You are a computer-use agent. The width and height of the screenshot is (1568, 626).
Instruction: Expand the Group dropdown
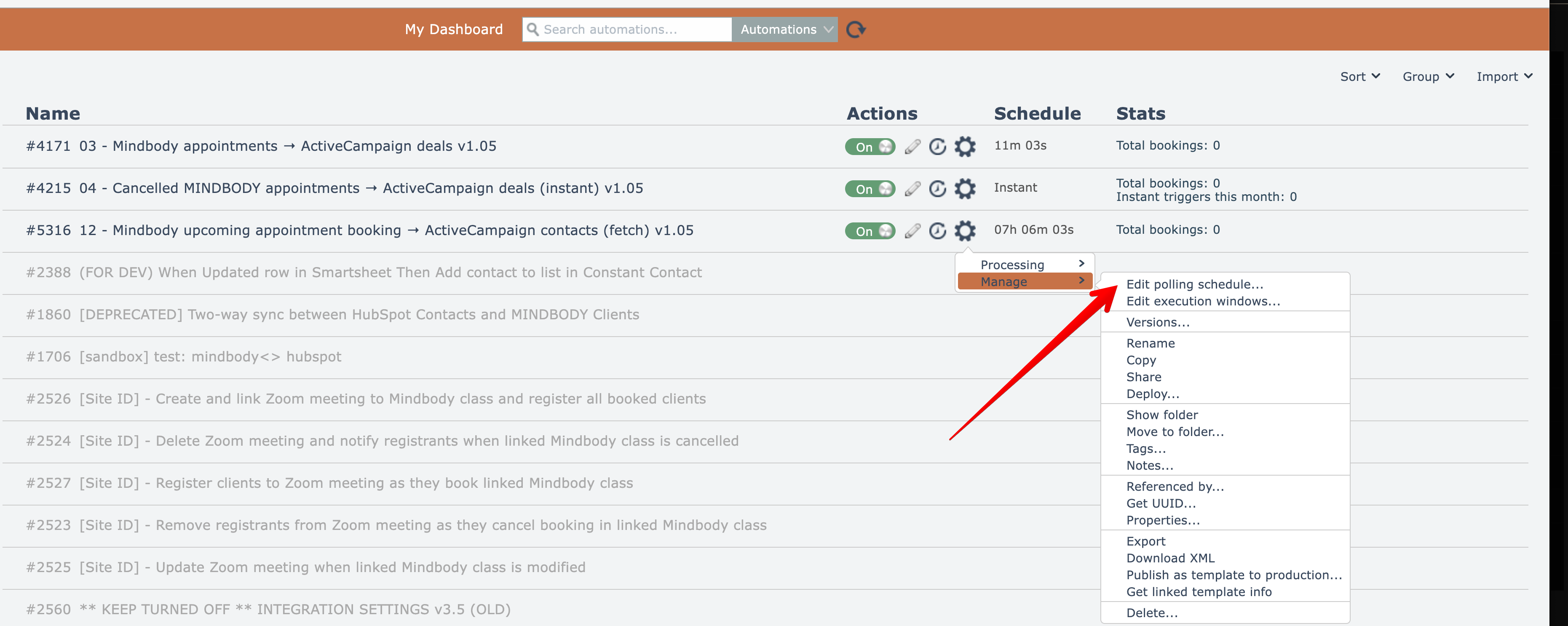click(1427, 77)
